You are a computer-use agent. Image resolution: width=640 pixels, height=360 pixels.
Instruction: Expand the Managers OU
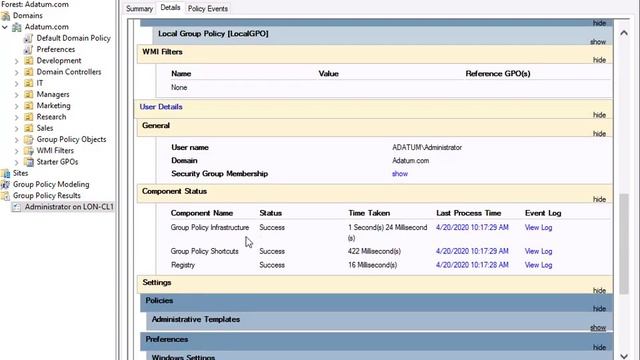[x=16, y=95]
